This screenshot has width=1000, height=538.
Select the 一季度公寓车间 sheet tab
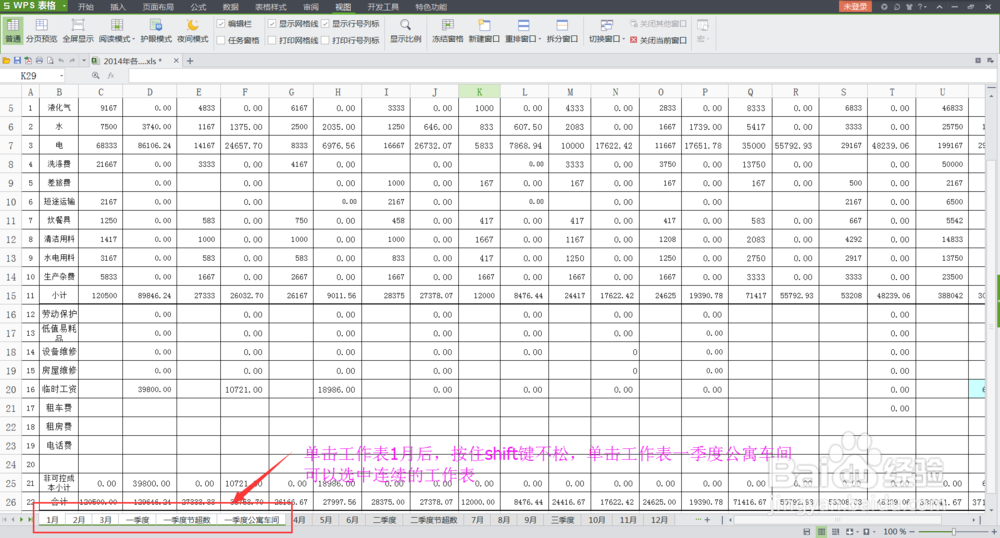(x=252, y=520)
